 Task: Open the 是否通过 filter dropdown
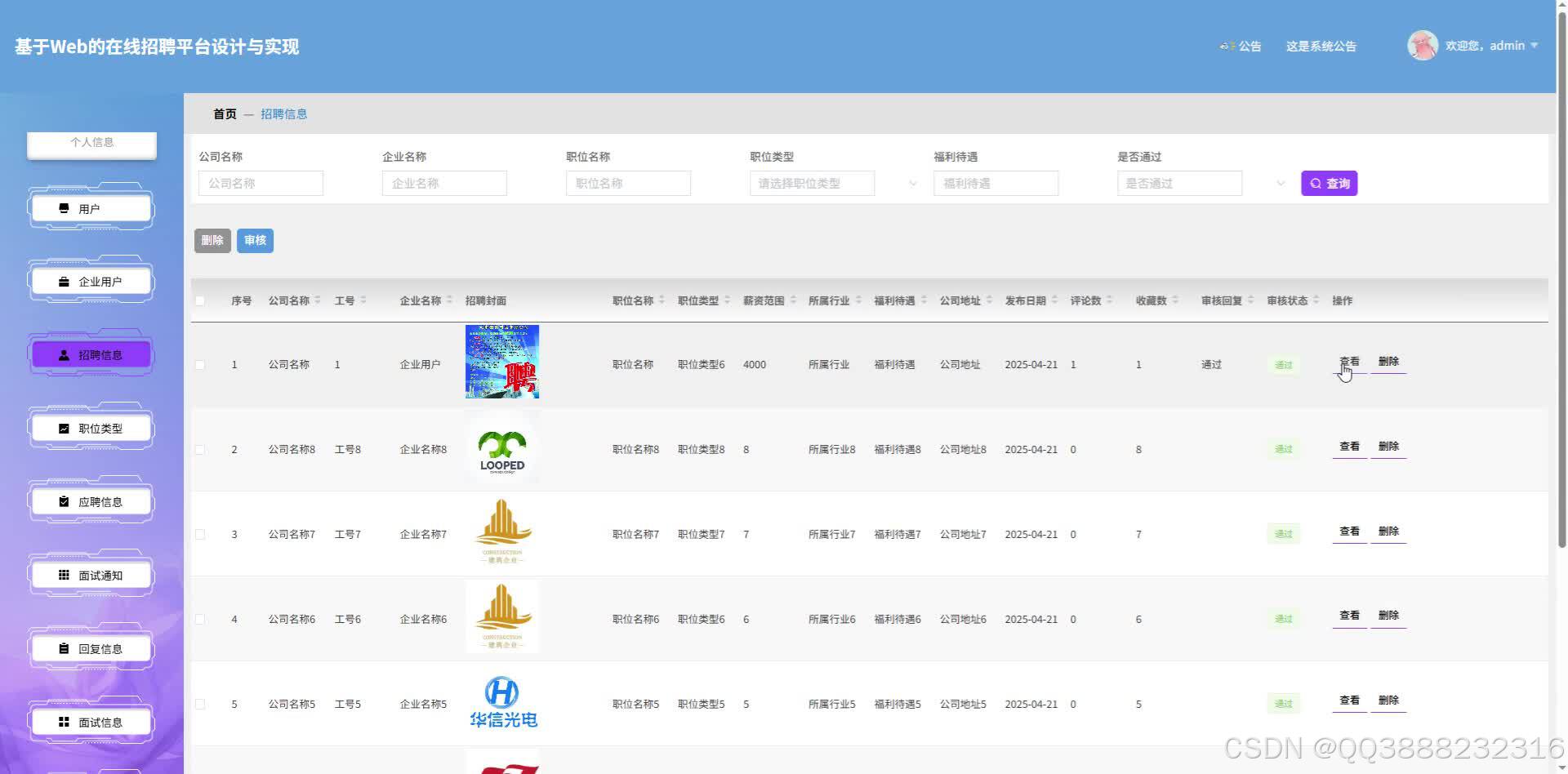pyautogui.click(x=1179, y=184)
